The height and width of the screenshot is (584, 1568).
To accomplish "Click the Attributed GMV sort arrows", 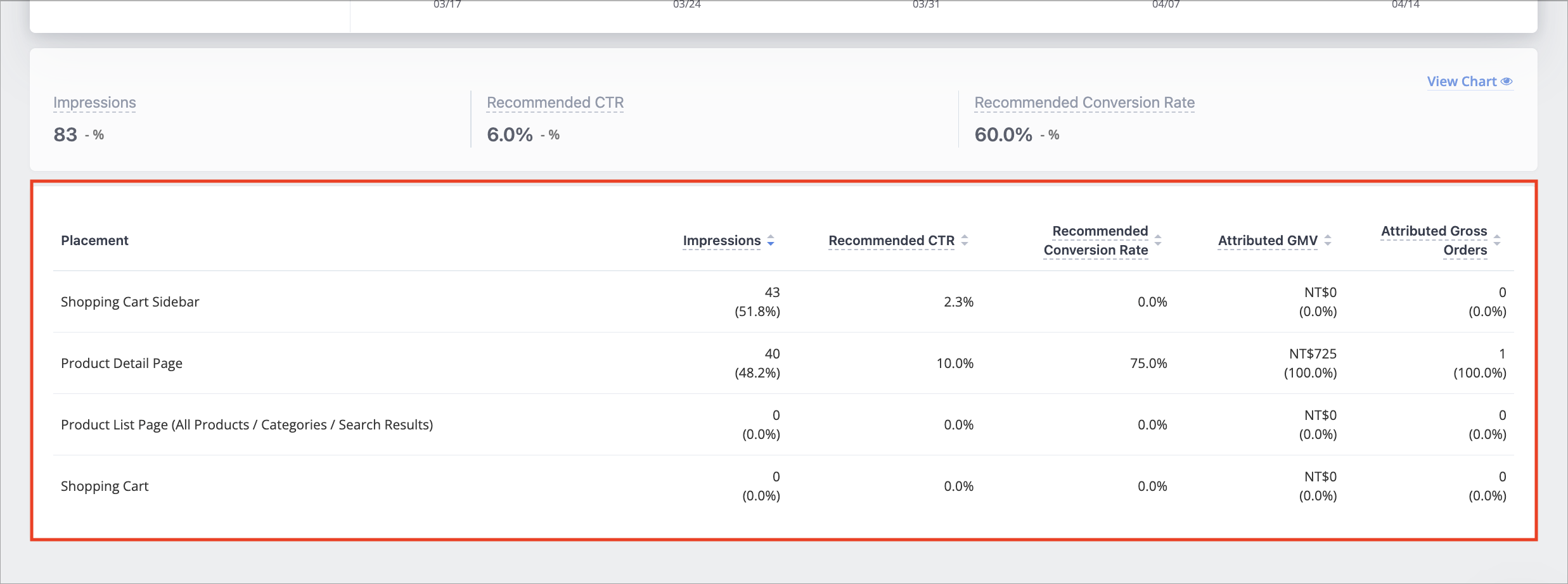I will (x=1328, y=241).
